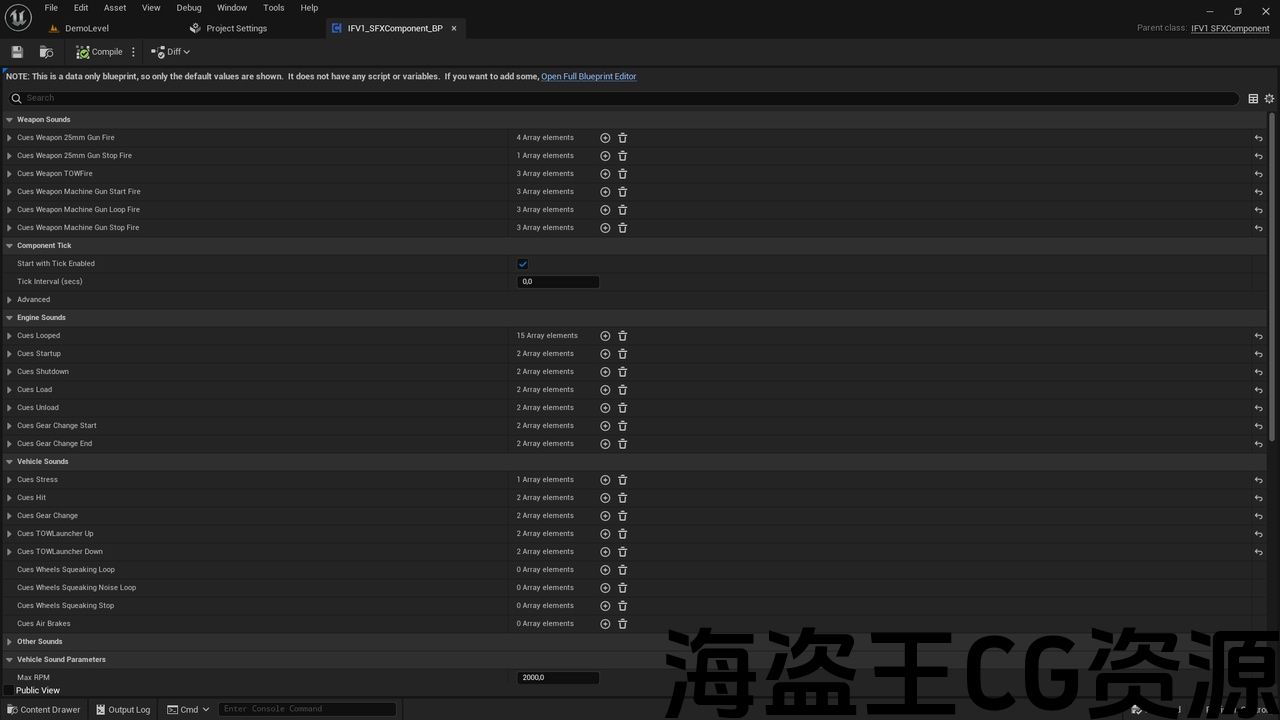Add element to Cues Air Brakes array

(605, 624)
